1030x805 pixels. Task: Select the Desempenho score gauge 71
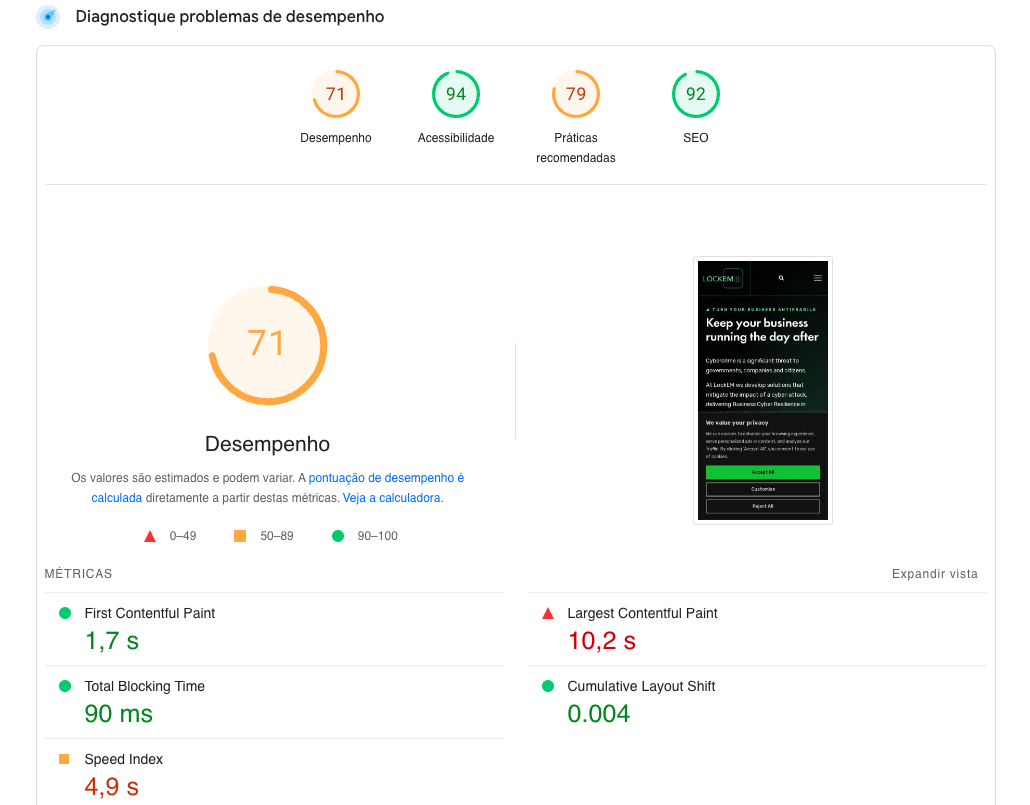coord(336,94)
